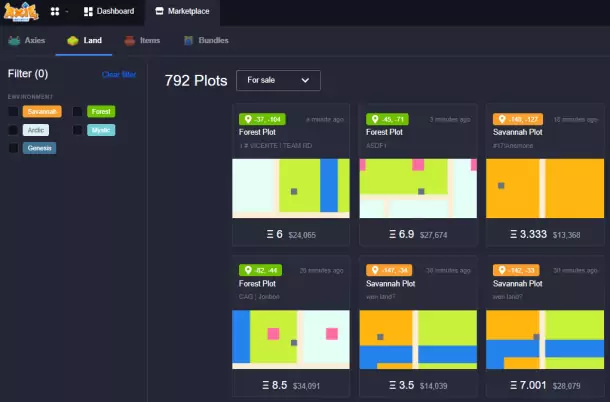Screen dimensions: 610x402
Task: Click the Axies creature icon
Action: coord(14,41)
